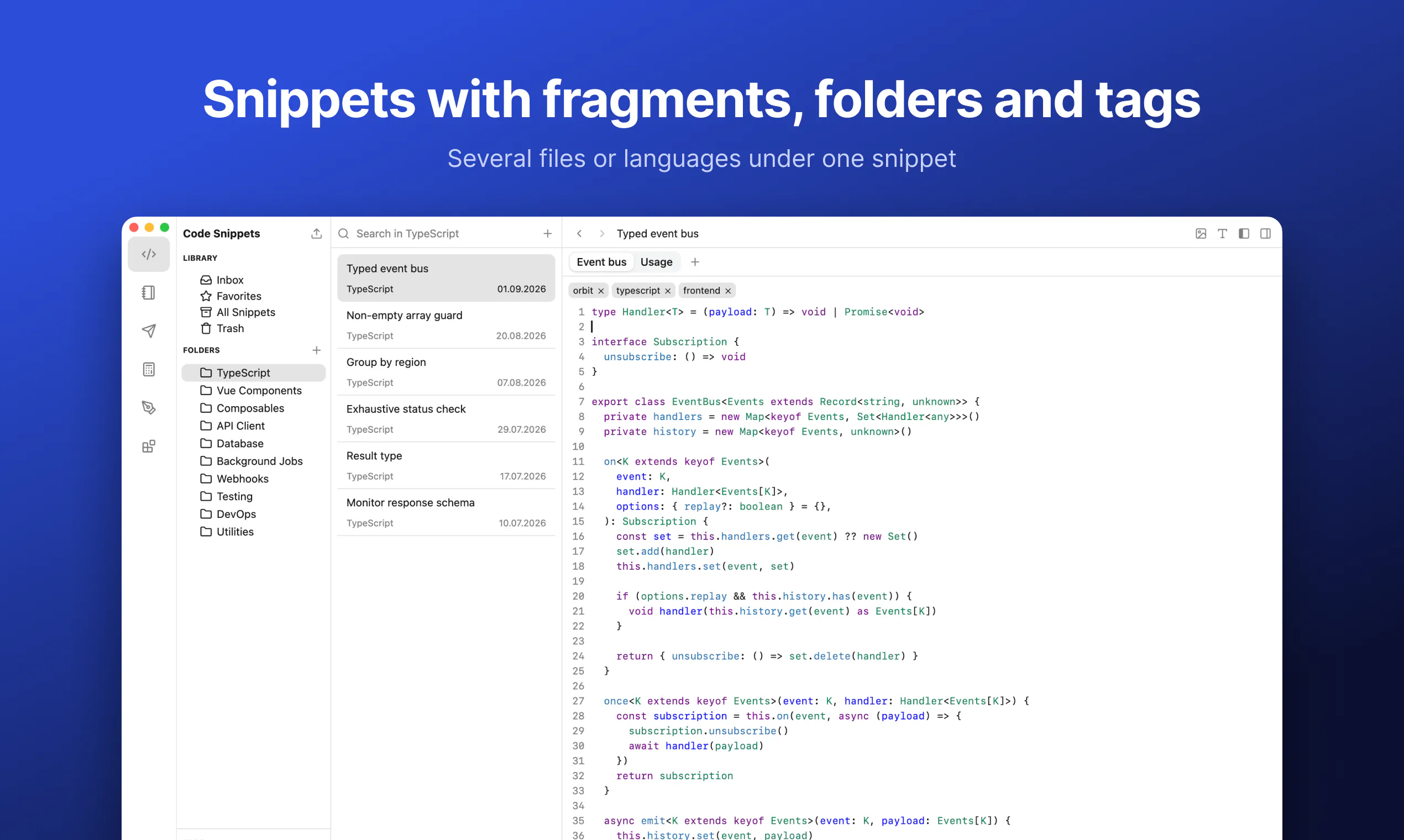
Task: Select the Testing folder
Action: (x=253, y=496)
